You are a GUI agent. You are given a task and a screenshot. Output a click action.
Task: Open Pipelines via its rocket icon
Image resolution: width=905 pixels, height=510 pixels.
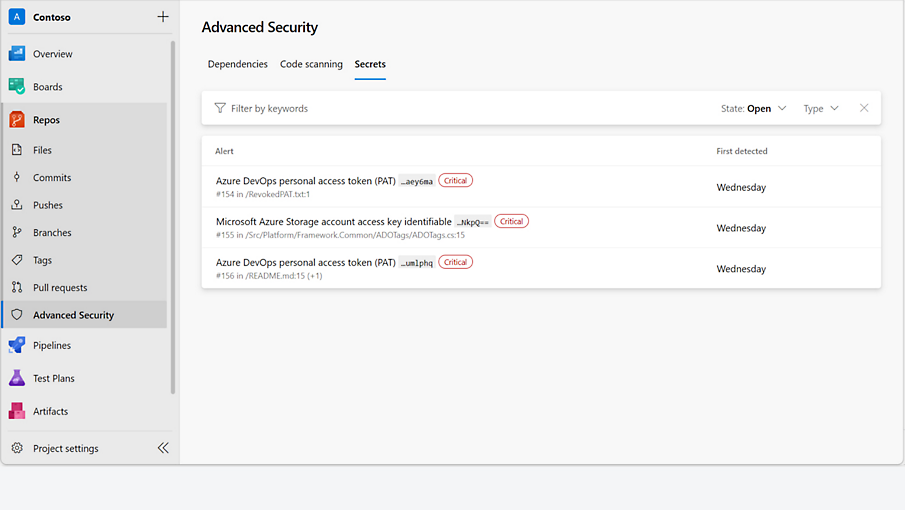(17, 345)
